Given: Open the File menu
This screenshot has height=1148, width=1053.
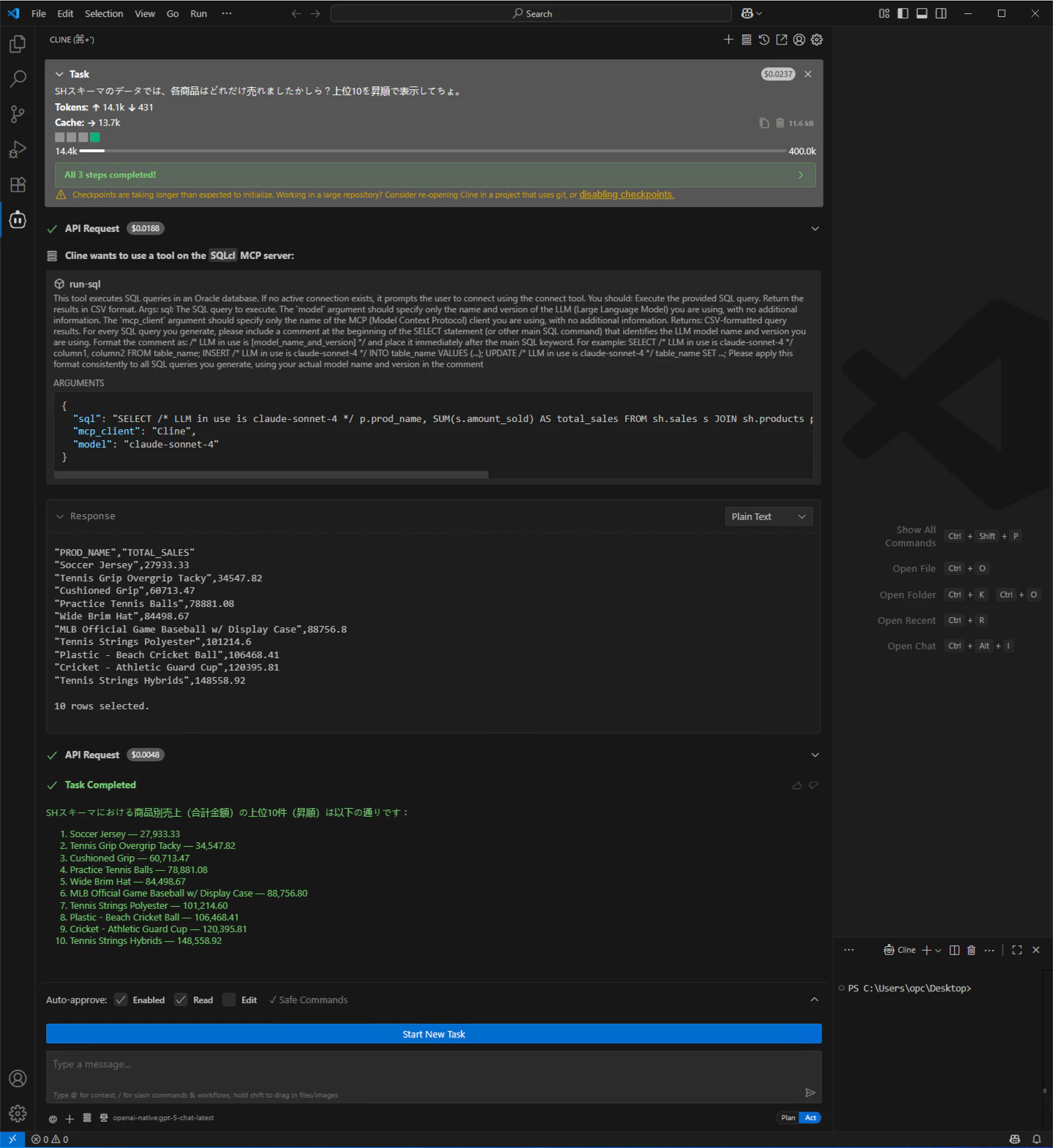Looking at the screenshot, I should pyautogui.click(x=39, y=13).
